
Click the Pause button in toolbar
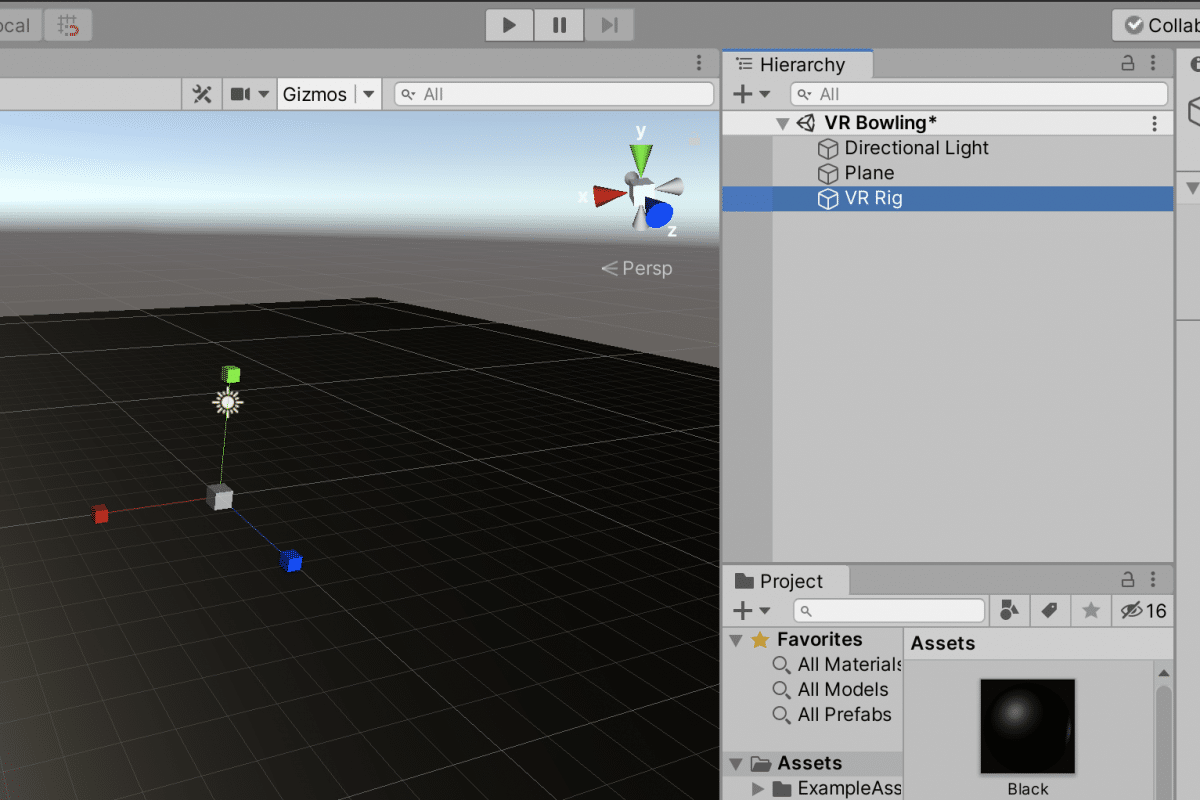click(559, 25)
